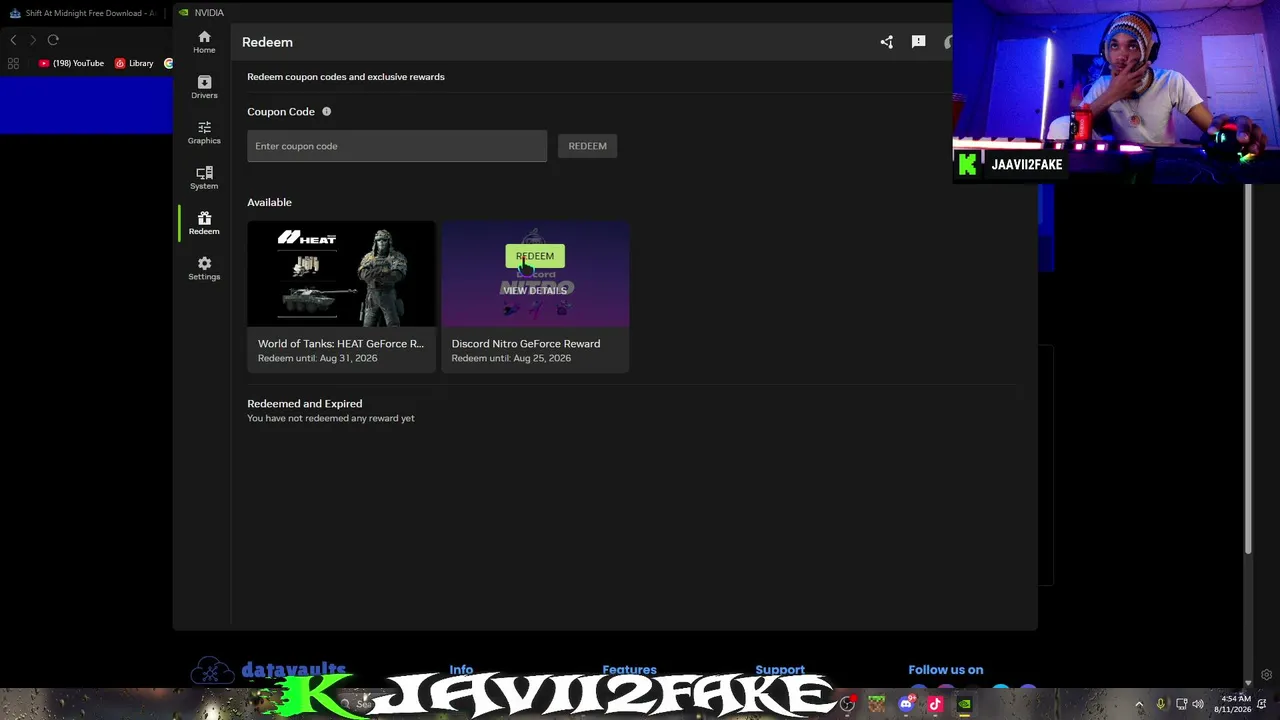Click the browser scrollbar down arrow

(x=1248, y=681)
